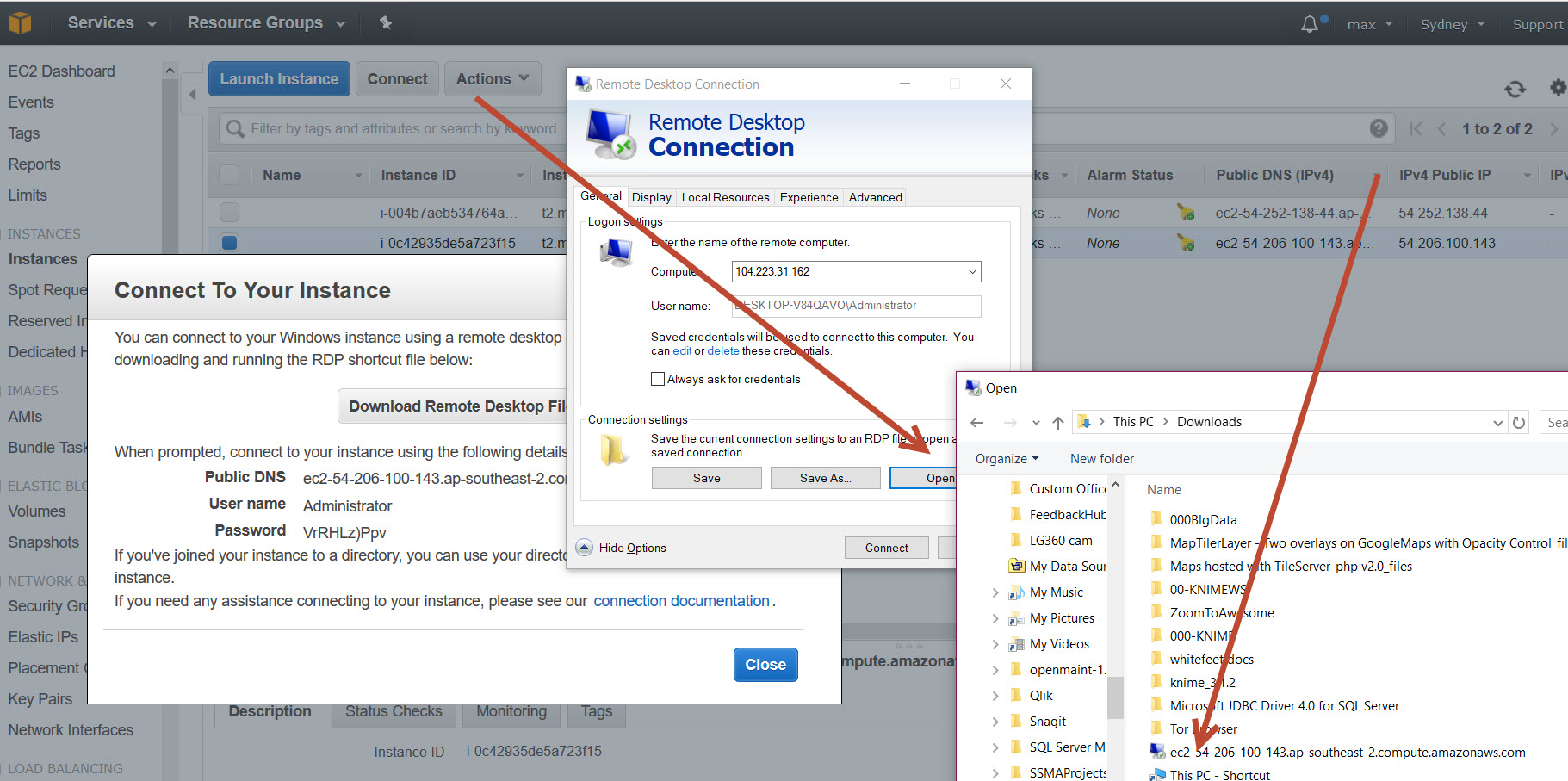The width and height of the screenshot is (1568, 781).
Task: Open the notifications bell icon
Action: pyautogui.click(x=1309, y=24)
